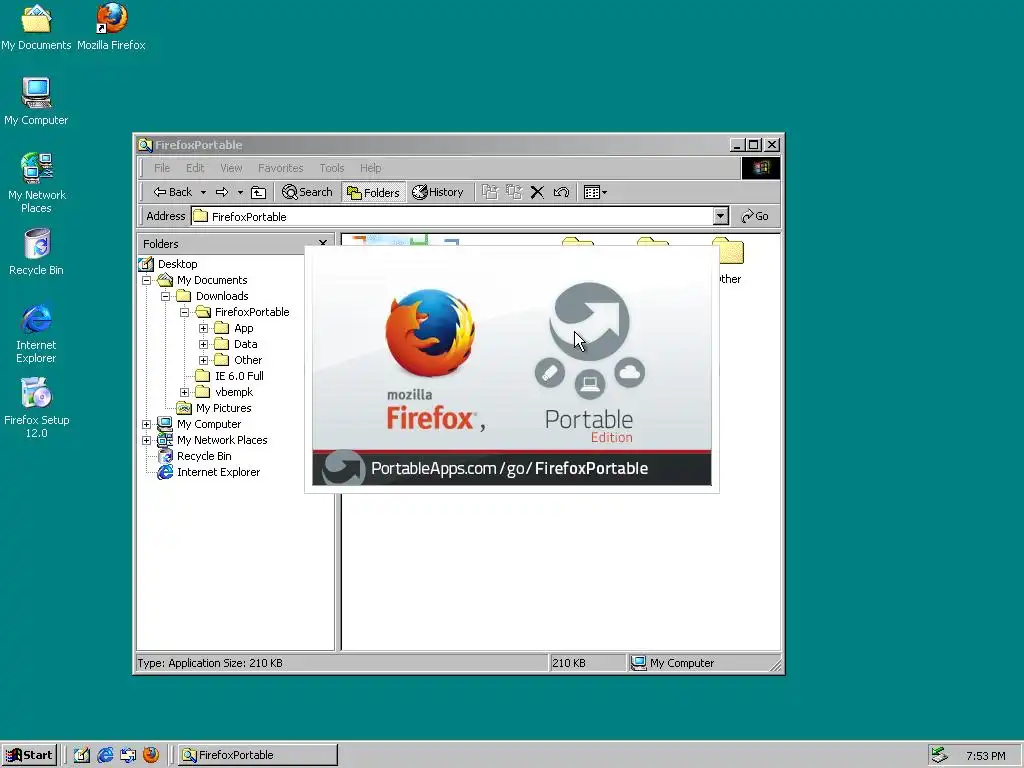Expand My Computer tree node
This screenshot has height=768, width=1024.
pyautogui.click(x=147, y=424)
